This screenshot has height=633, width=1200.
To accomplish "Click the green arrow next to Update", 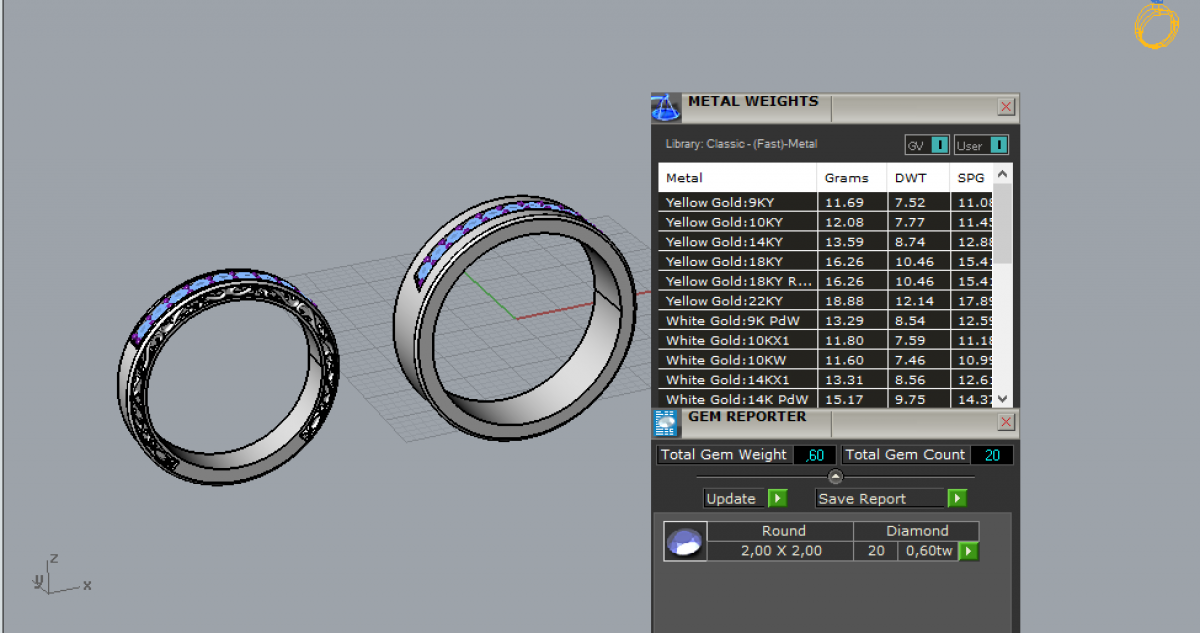I will tap(777, 498).
